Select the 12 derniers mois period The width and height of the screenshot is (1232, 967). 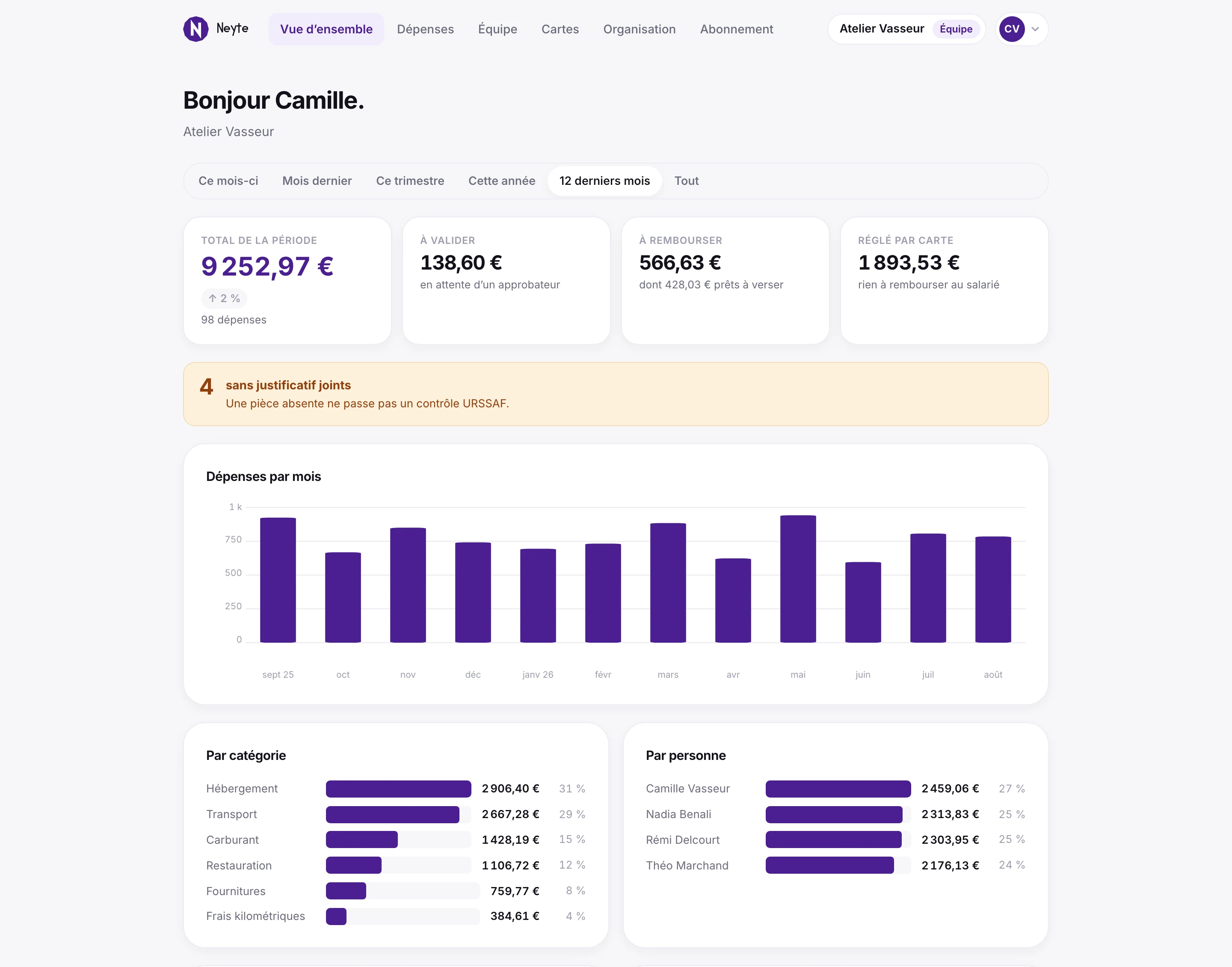604,181
